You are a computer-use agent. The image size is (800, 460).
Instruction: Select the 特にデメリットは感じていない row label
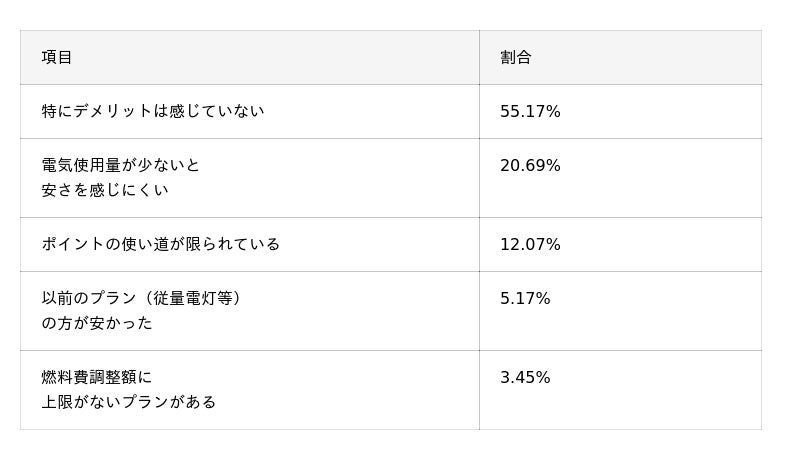coord(153,111)
